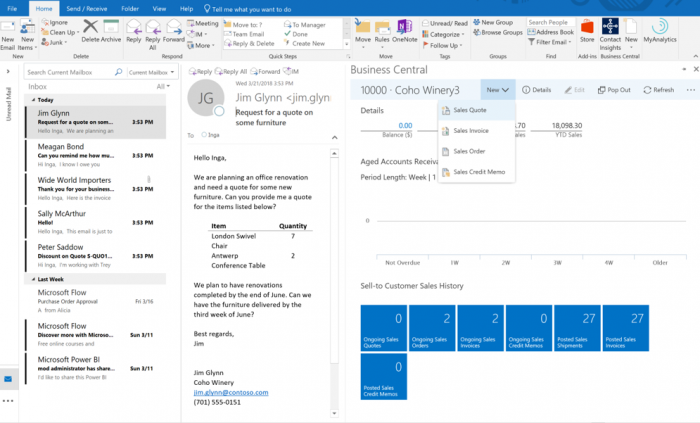Switch to the View ribbon tab
This screenshot has width=700, height=423.
(x=159, y=8)
